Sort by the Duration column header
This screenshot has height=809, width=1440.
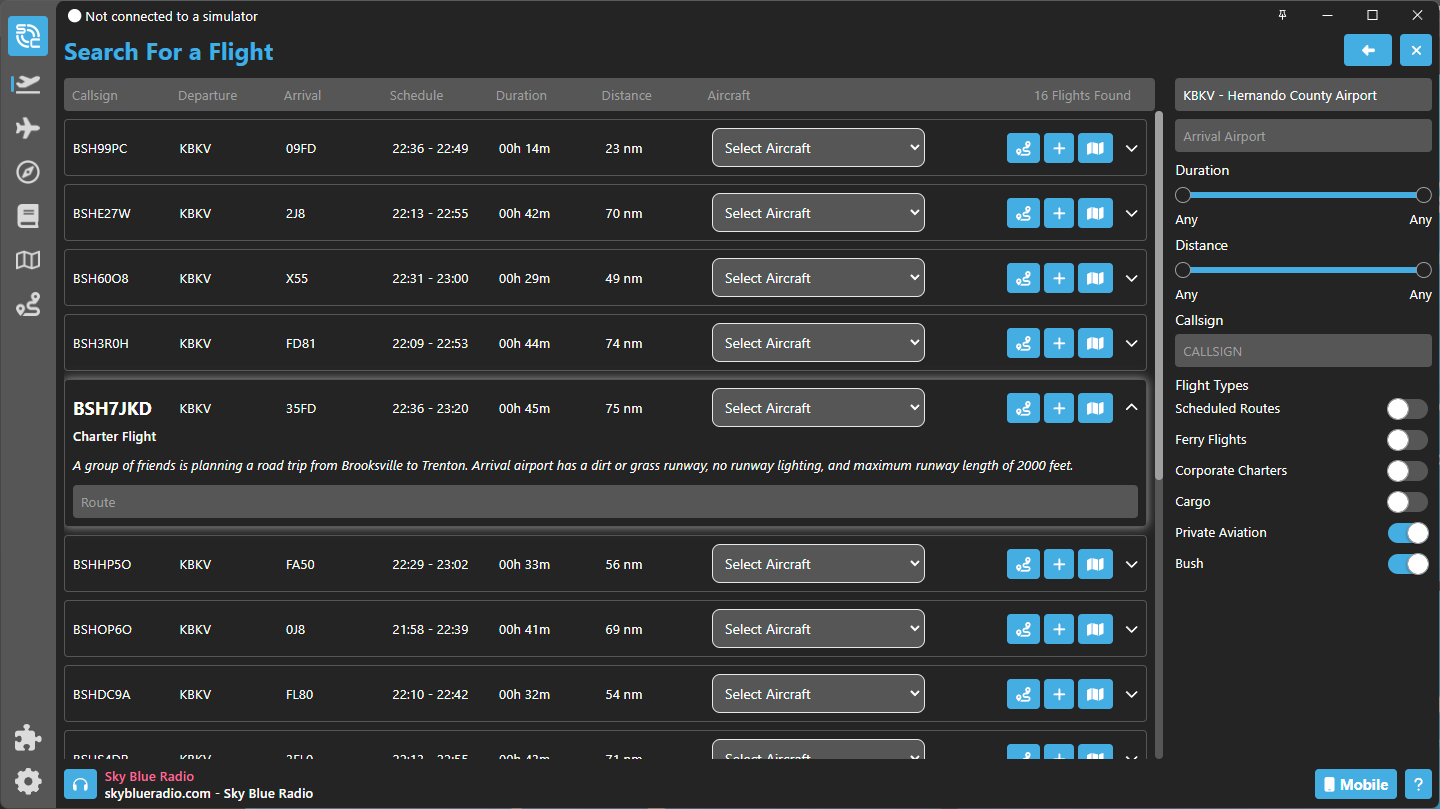[521, 96]
